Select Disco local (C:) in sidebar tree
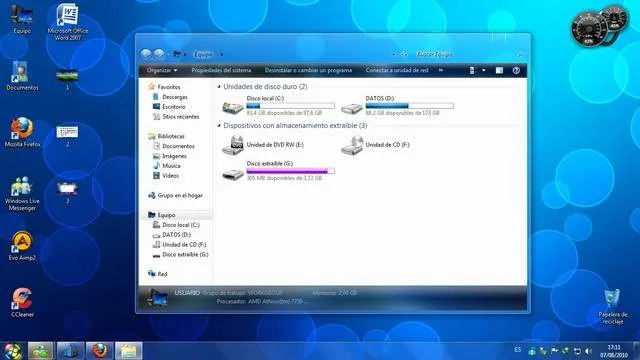Image resolution: width=640 pixels, height=360 pixels. tap(176, 224)
